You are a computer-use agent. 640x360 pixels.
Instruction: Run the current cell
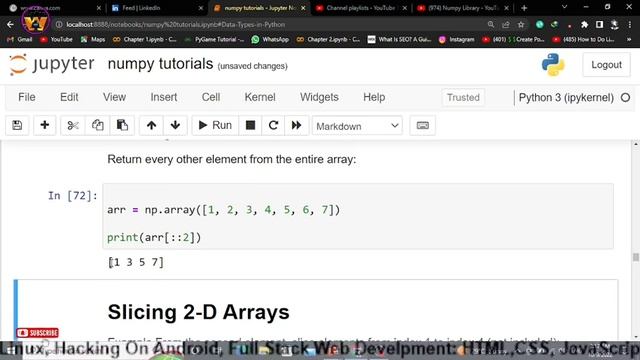click(215, 125)
